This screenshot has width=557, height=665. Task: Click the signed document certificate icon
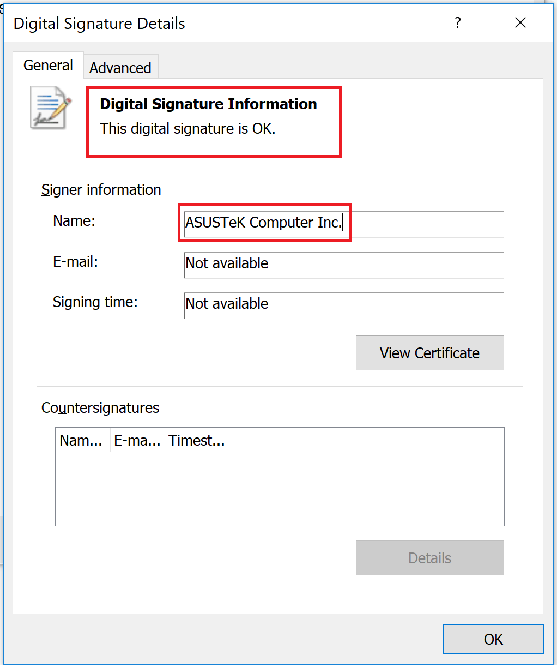coord(50,108)
